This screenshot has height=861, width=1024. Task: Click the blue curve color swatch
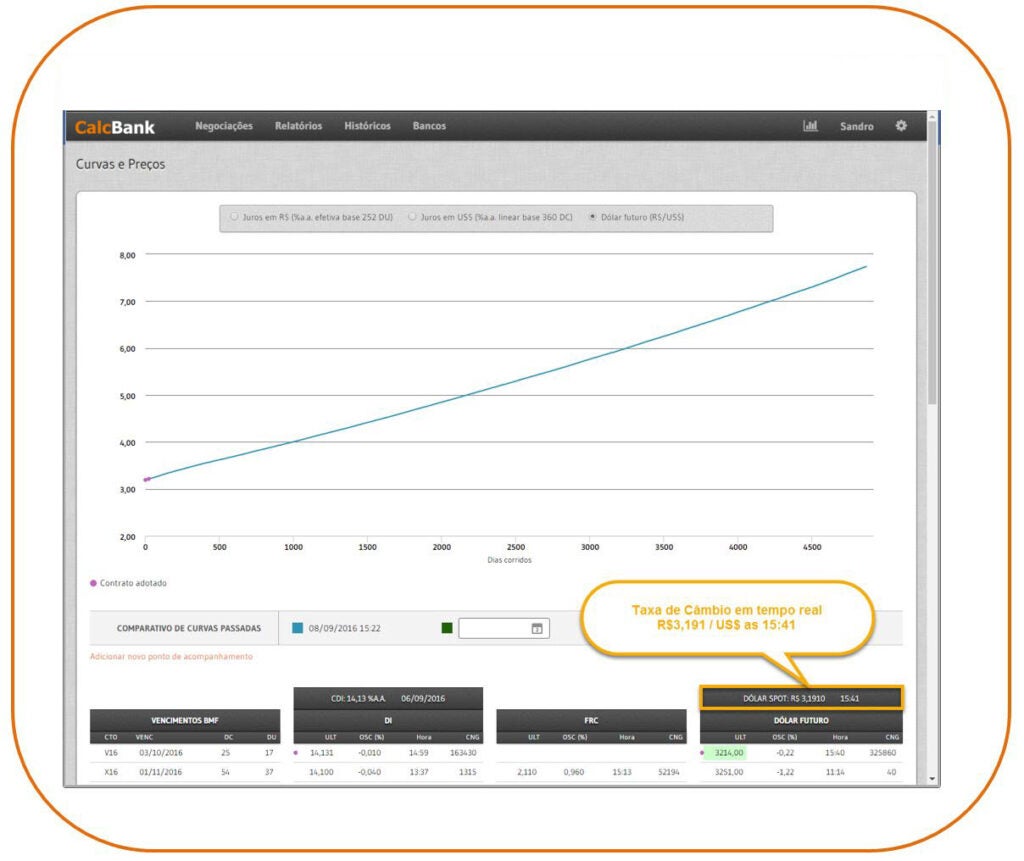[297, 629]
